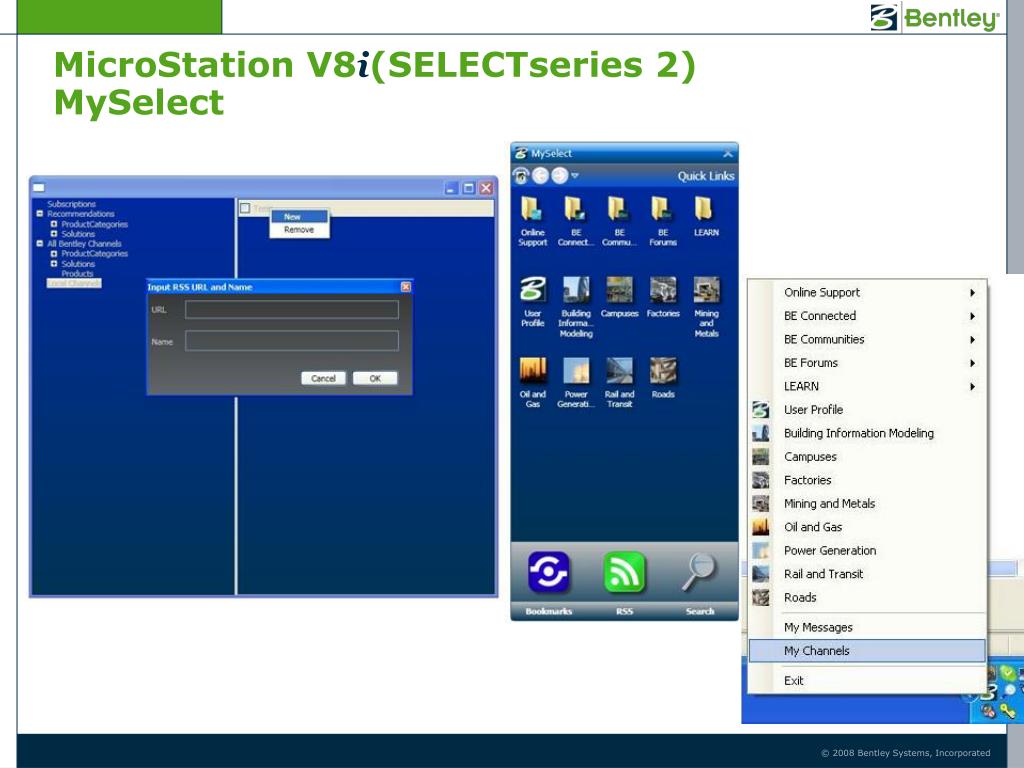This screenshot has width=1024, height=768.
Task: Click the green RSS icon in MySelect
Action: coord(624,573)
